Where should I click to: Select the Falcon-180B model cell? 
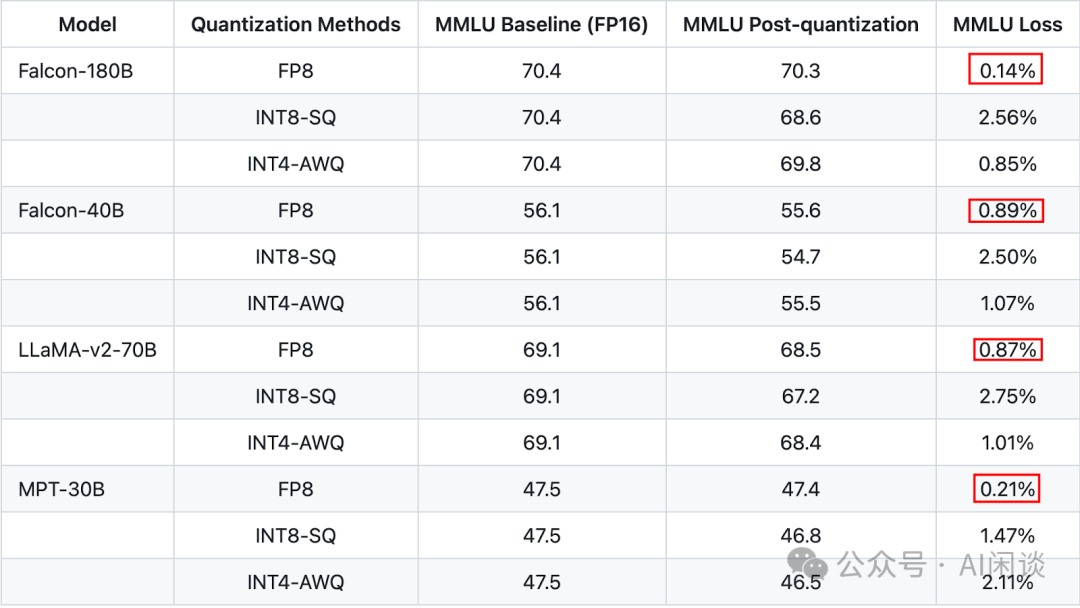pos(76,71)
